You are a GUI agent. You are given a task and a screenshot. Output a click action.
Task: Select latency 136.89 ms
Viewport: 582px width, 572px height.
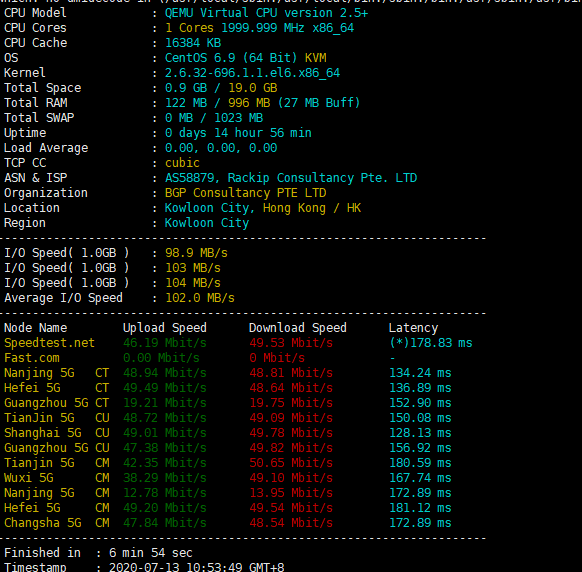point(420,388)
